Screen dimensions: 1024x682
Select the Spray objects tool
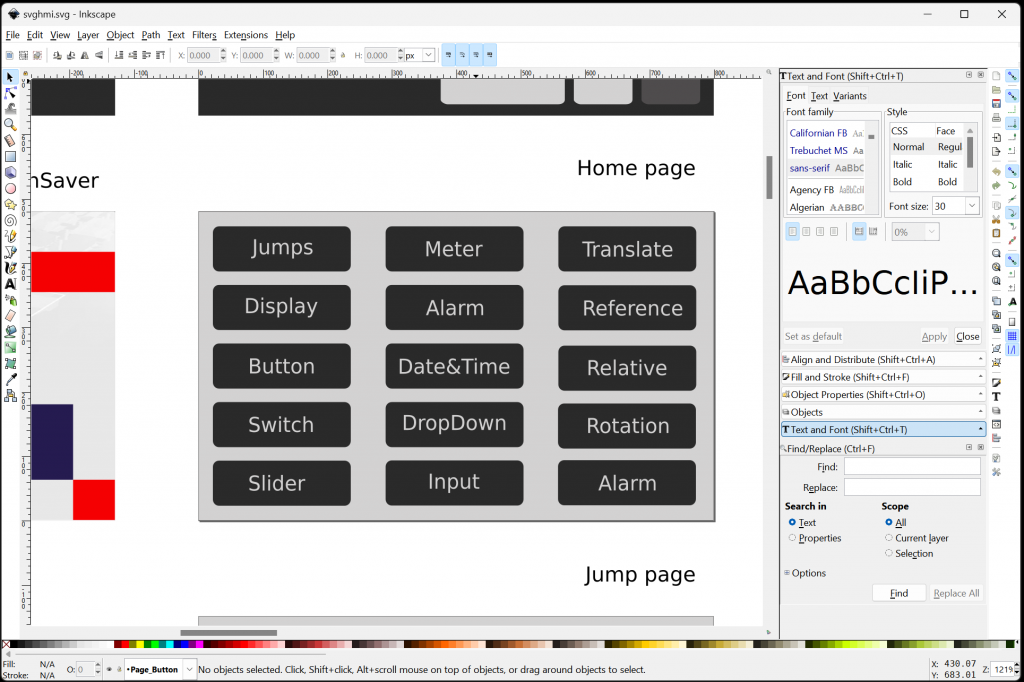click(10, 300)
